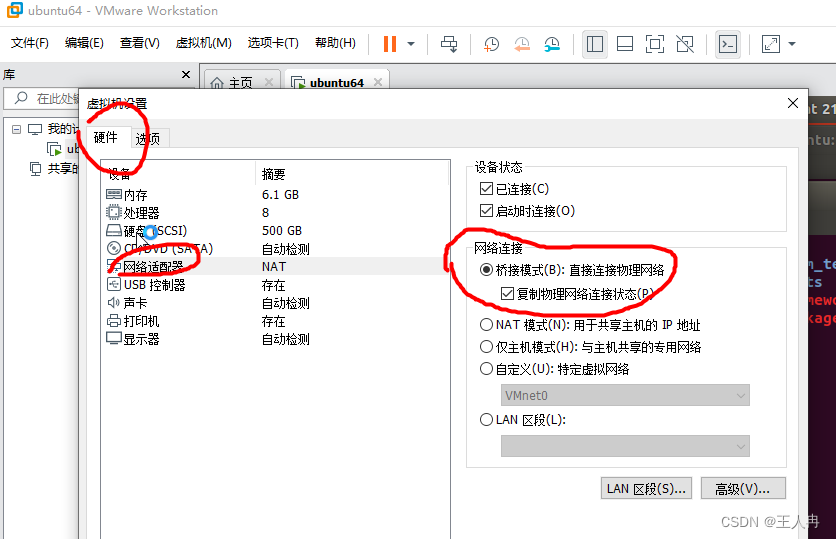Open the 查看(V) menu

click(140, 43)
